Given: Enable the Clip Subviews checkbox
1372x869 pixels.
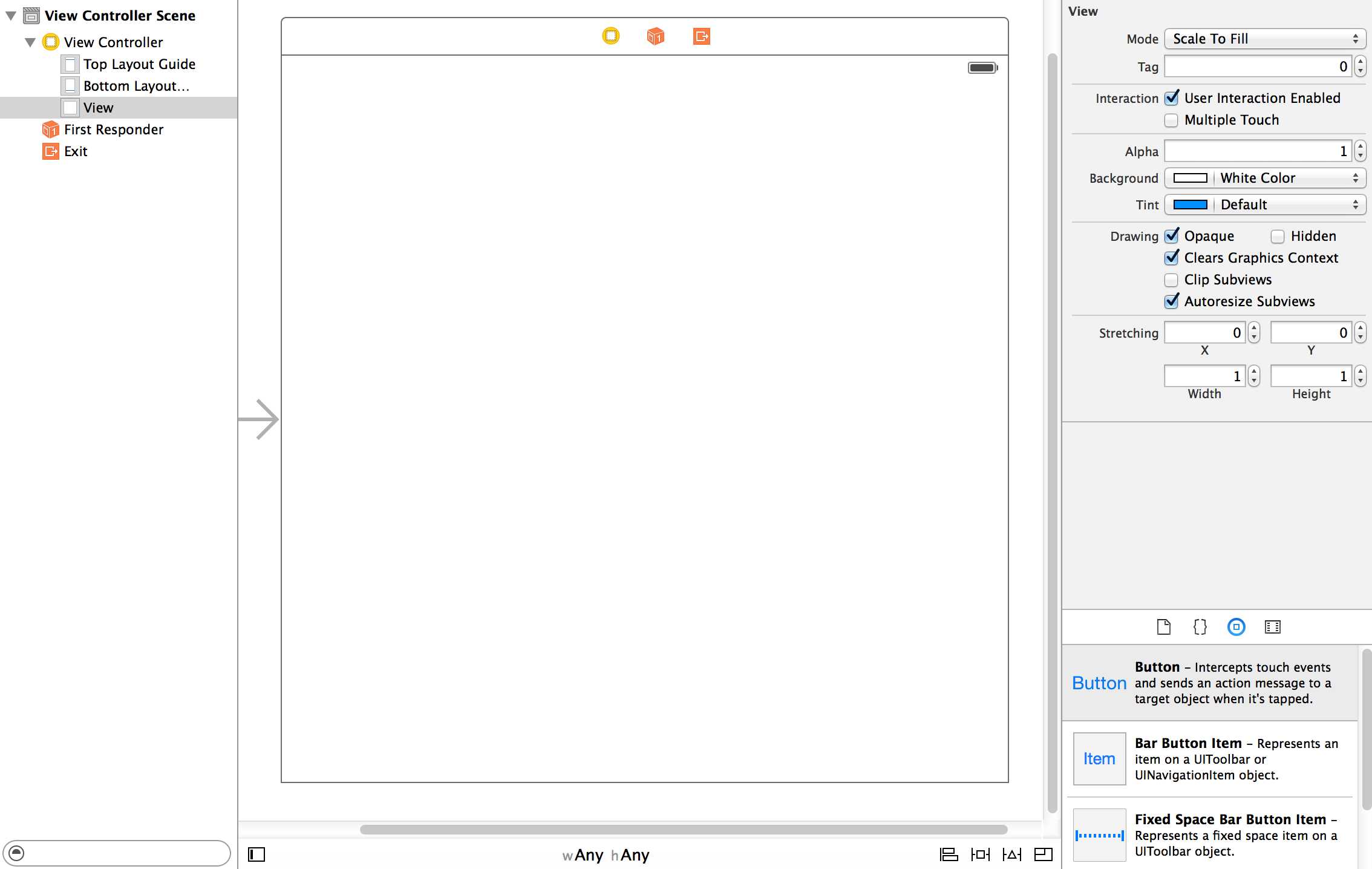Looking at the screenshot, I should 1170,279.
